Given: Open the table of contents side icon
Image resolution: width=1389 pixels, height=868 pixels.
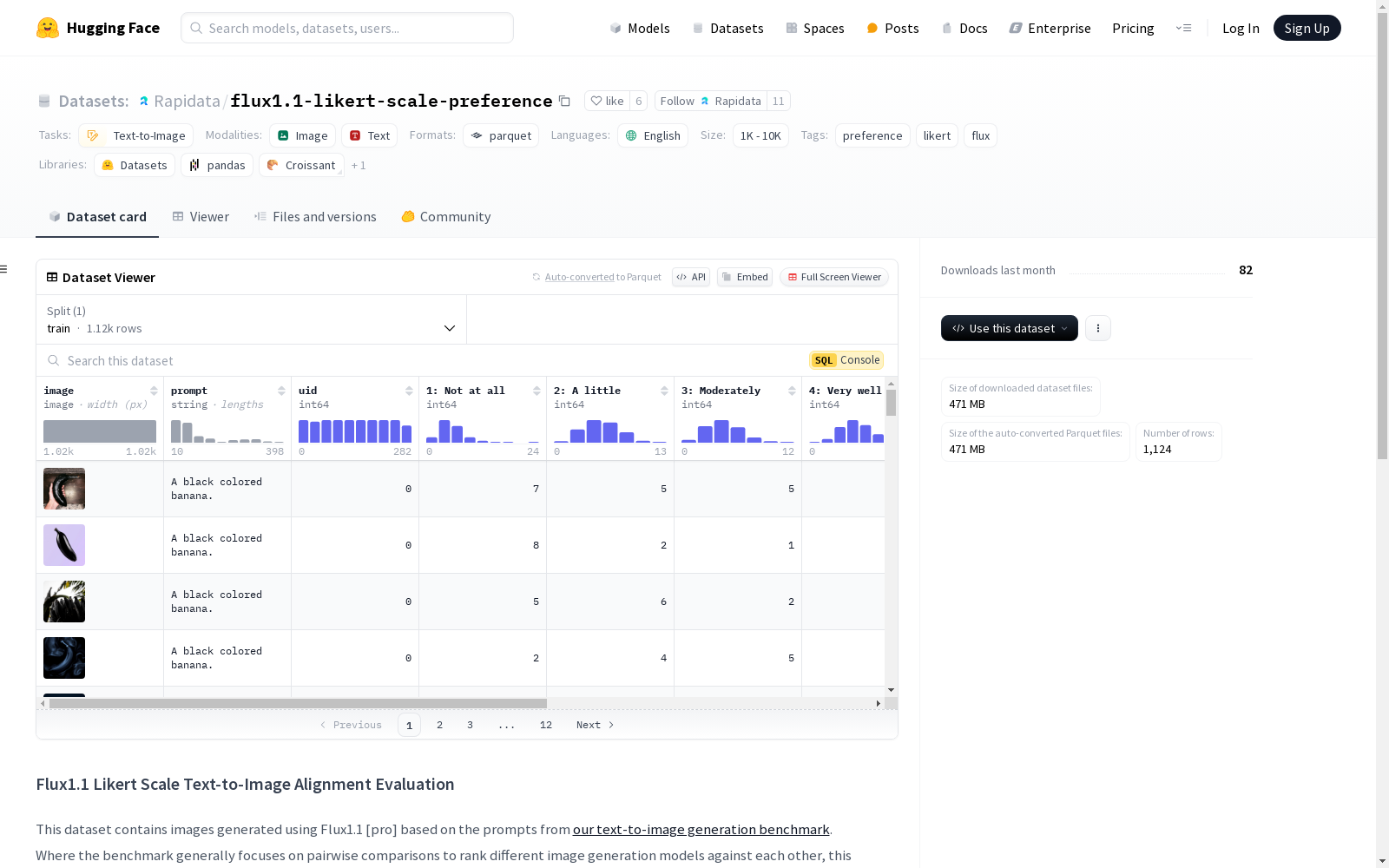Looking at the screenshot, I should tap(3, 269).
